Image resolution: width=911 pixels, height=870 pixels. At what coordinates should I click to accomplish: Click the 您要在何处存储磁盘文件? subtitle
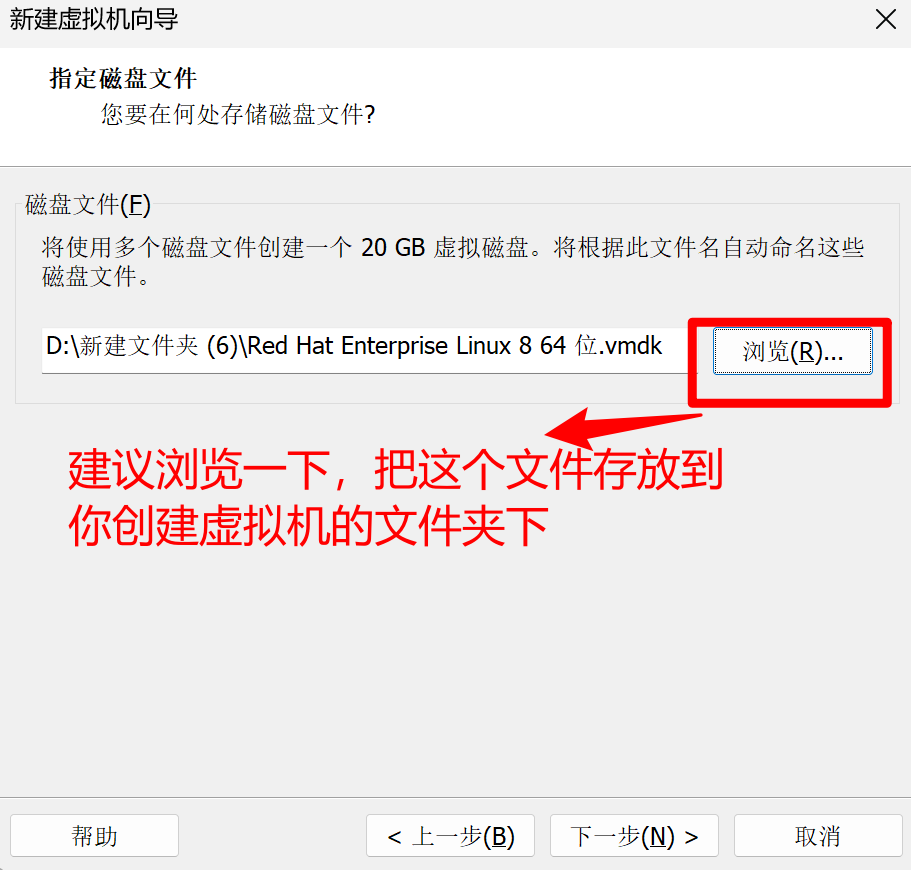pos(238,114)
